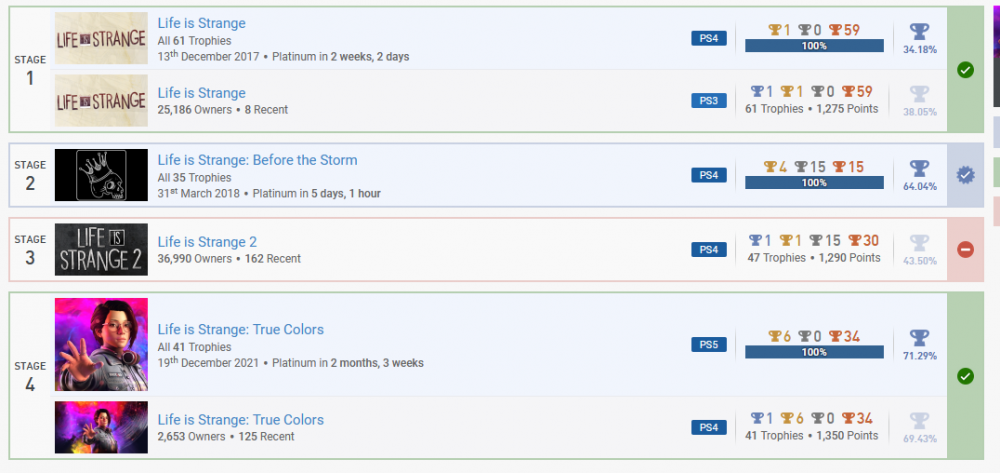The width and height of the screenshot is (1000, 473).
Task: Click the platinum trophy icon showing 71.29%
Action: (919, 339)
